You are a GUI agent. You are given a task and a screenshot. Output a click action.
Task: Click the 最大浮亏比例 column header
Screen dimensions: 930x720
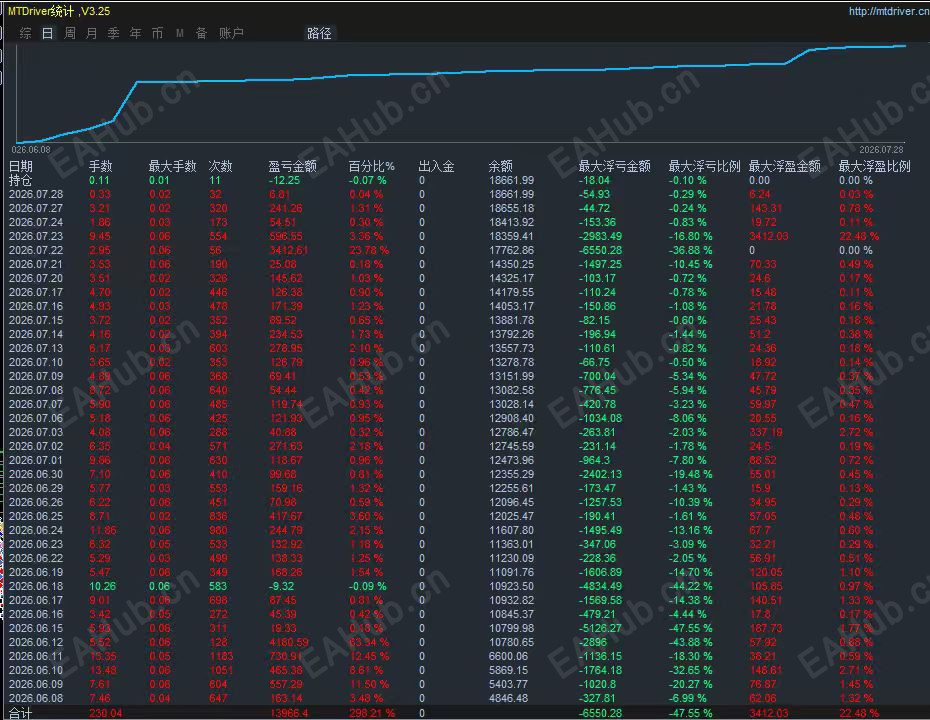(705, 166)
